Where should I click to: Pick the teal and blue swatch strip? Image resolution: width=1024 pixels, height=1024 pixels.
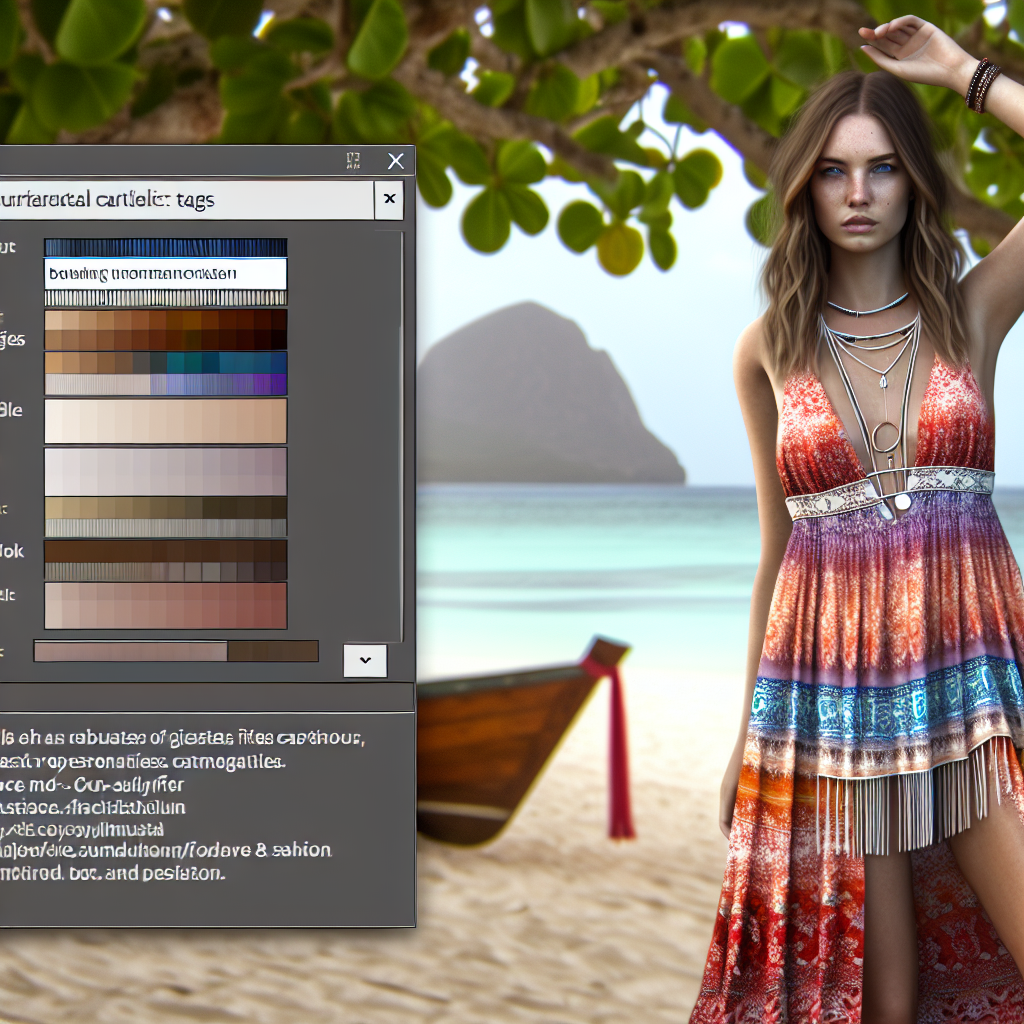click(166, 362)
